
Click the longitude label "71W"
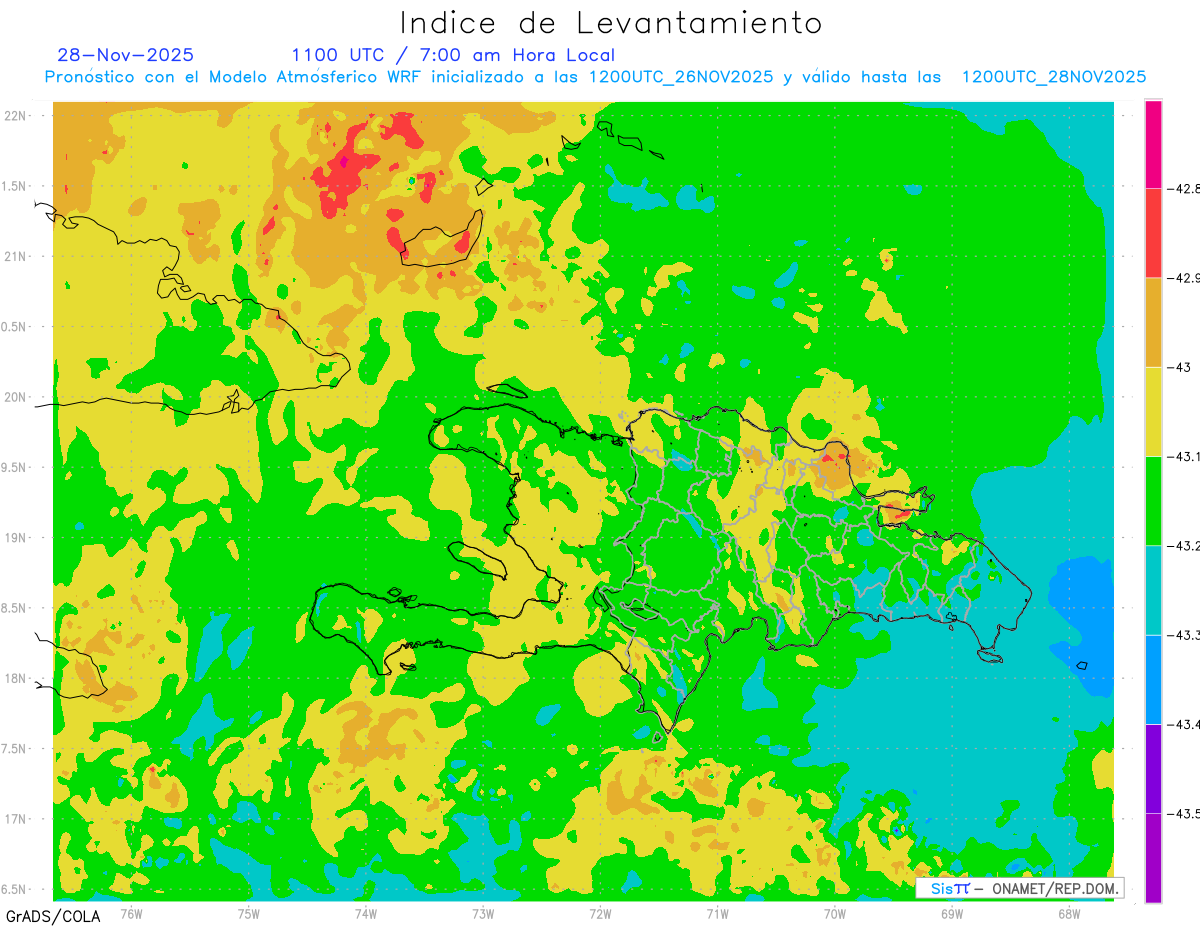[717, 913]
